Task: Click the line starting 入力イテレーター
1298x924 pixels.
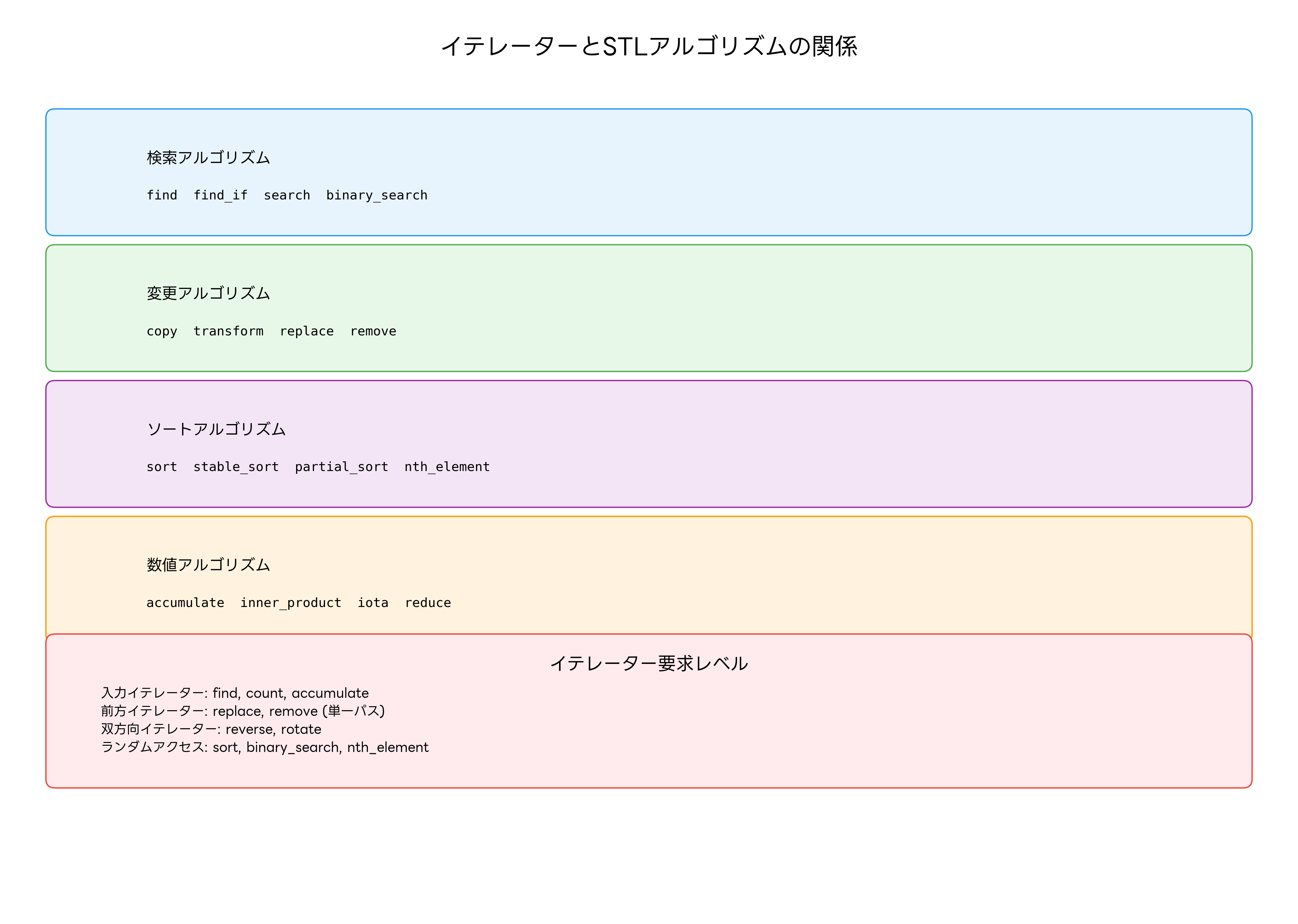Action: tap(235, 693)
